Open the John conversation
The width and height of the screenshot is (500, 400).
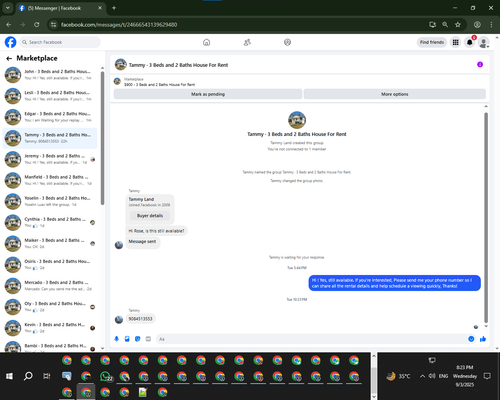coord(50,75)
